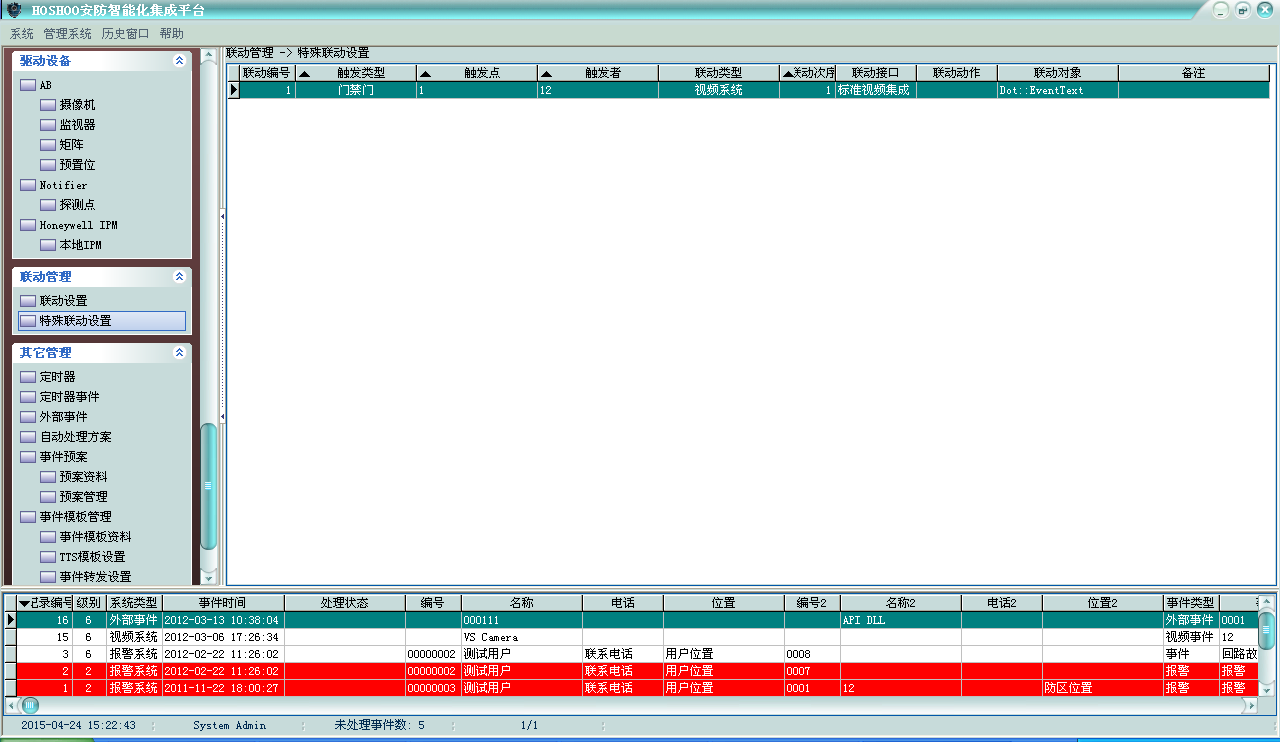1280x742 pixels.
Task: Click the 定时器 timer item icon
Action: pos(28,377)
